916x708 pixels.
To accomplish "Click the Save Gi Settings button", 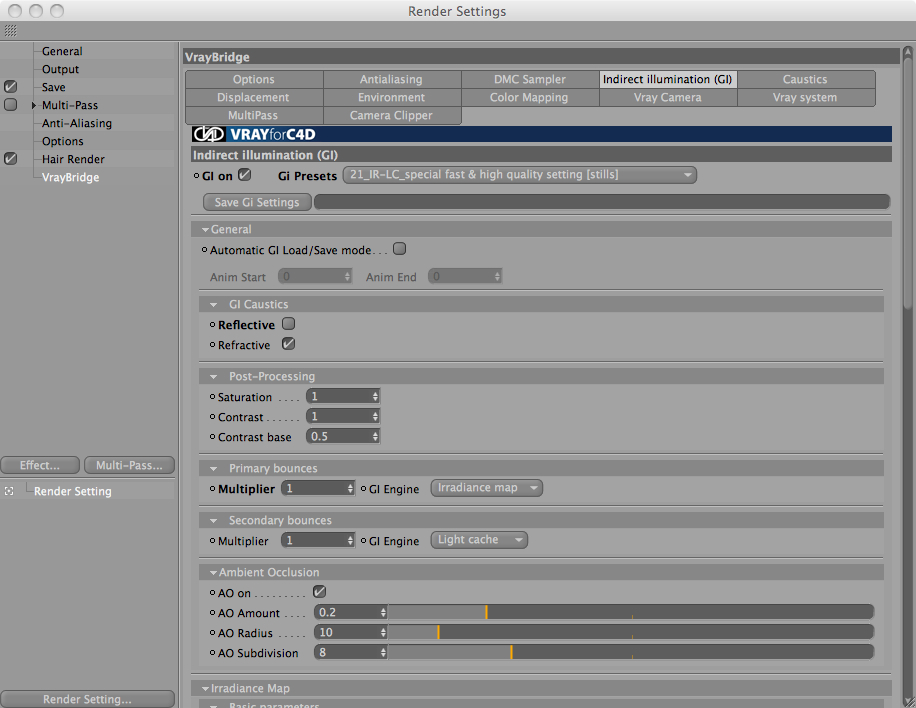I will point(257,202).
